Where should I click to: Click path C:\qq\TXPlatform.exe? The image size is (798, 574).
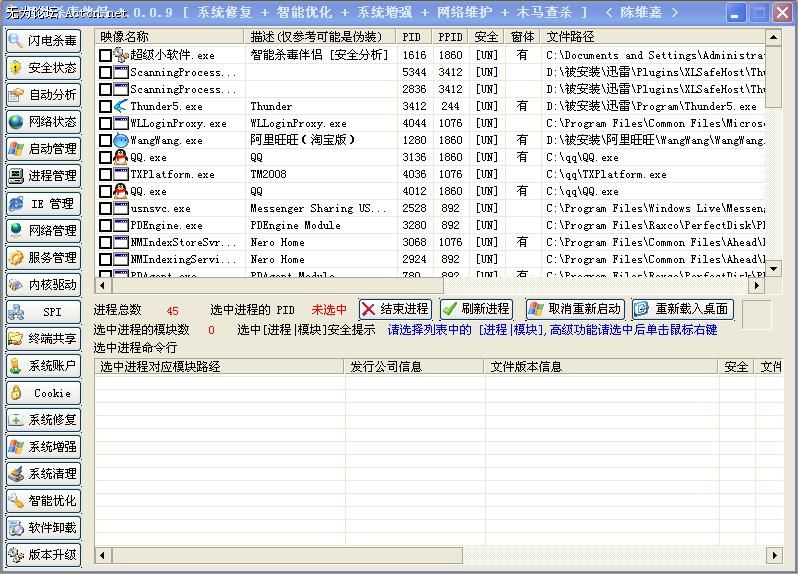606,175
